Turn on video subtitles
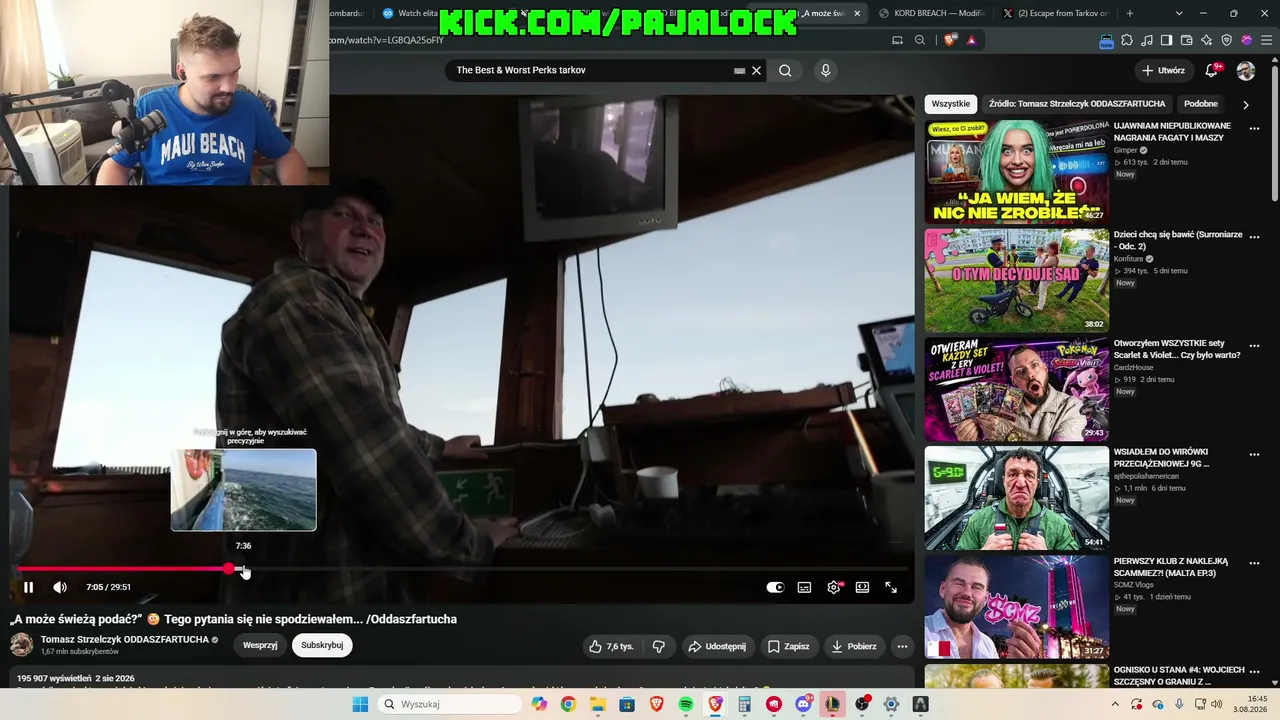1280x720 pixels. click(x=804, y=587)
